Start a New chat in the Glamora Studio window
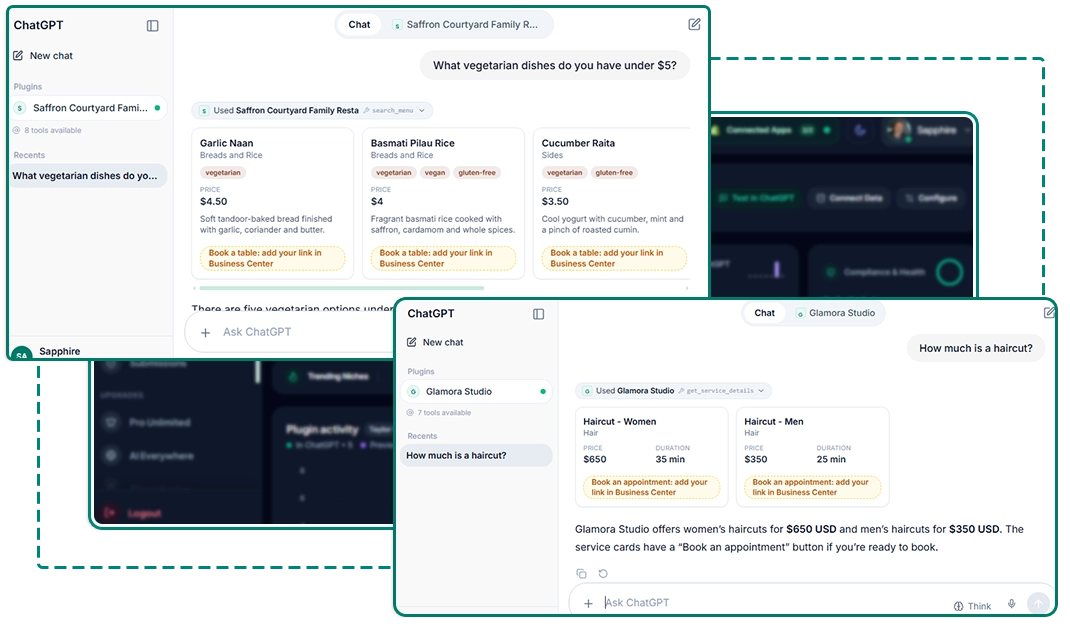 click(x=435, y=342)
